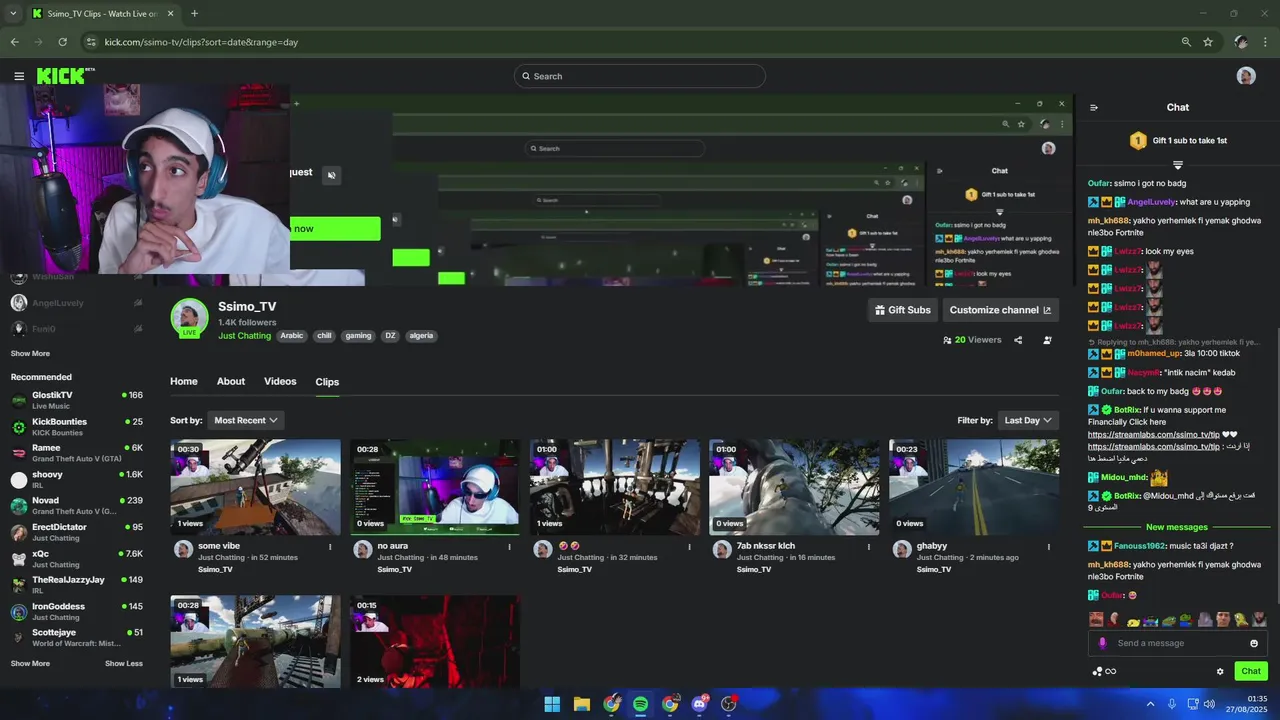
Task: Open options menu for "7ab nkssr klch" clip
Action: pos(868,547)
